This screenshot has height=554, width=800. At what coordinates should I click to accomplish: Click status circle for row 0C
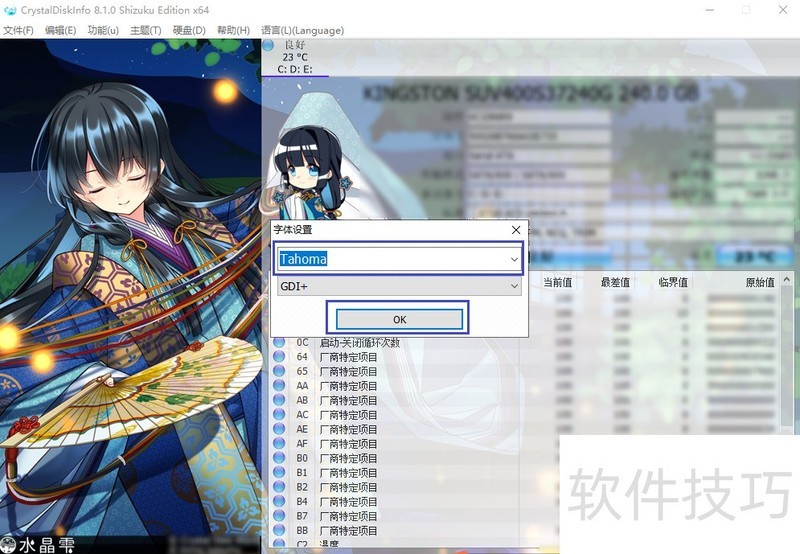click(x=279, y=342)
